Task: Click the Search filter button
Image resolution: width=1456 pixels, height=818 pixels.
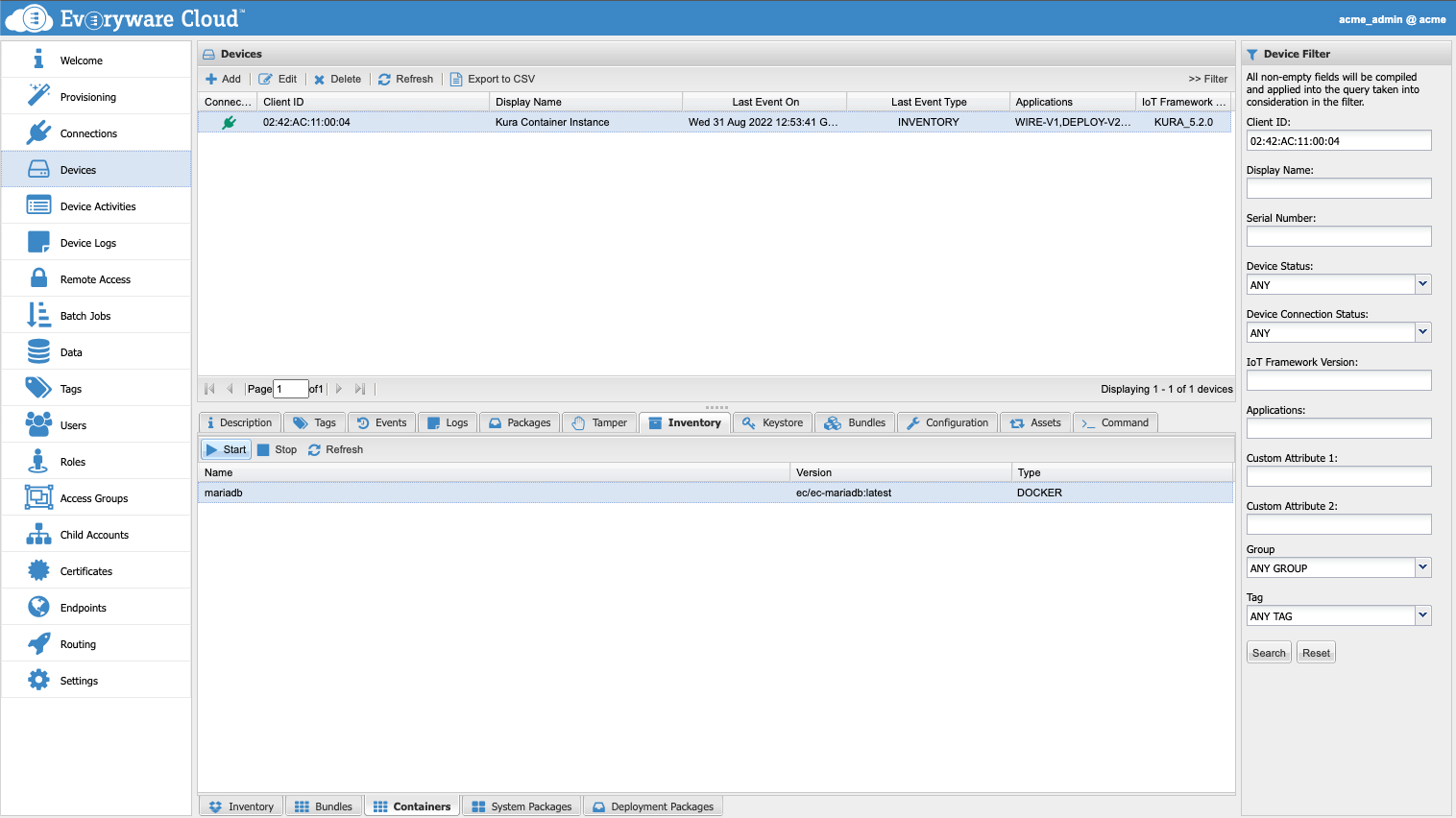Action: (x=1269, y=653)
